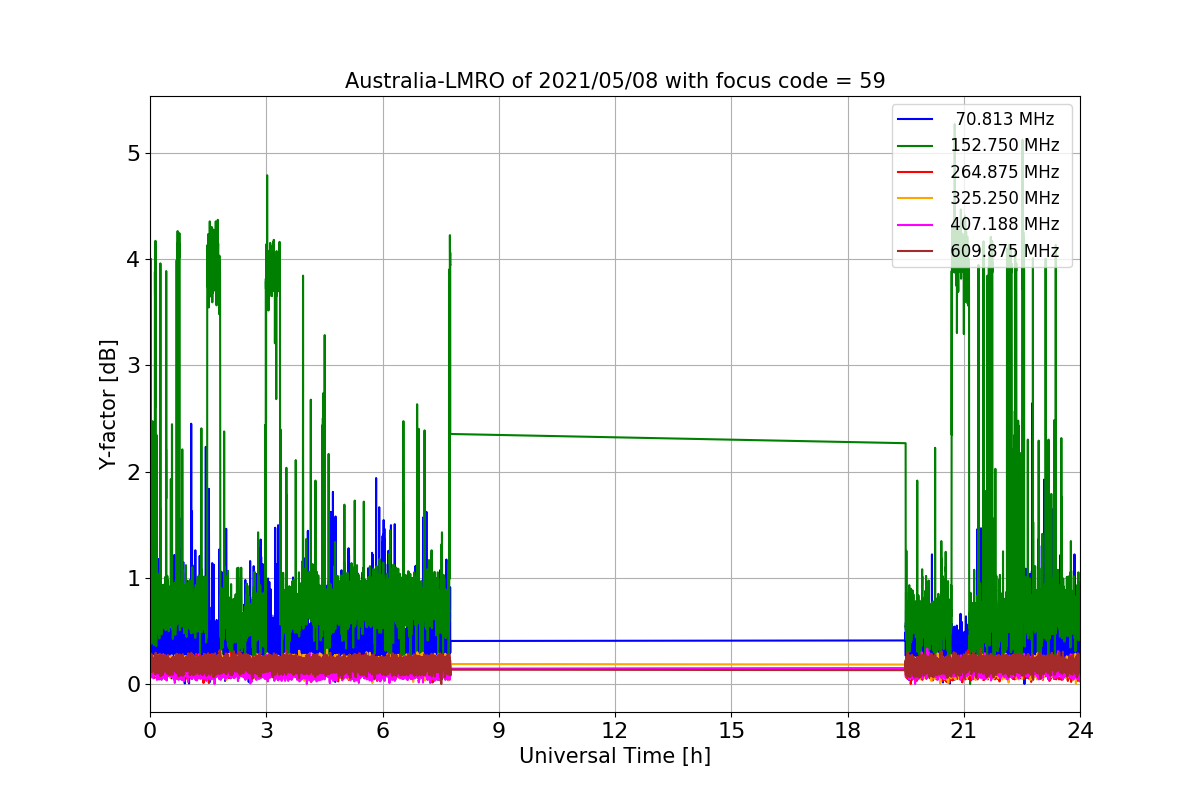Click y-axis tick label 1
This screenshot has height=800, width=1200.
coord(133,578)
